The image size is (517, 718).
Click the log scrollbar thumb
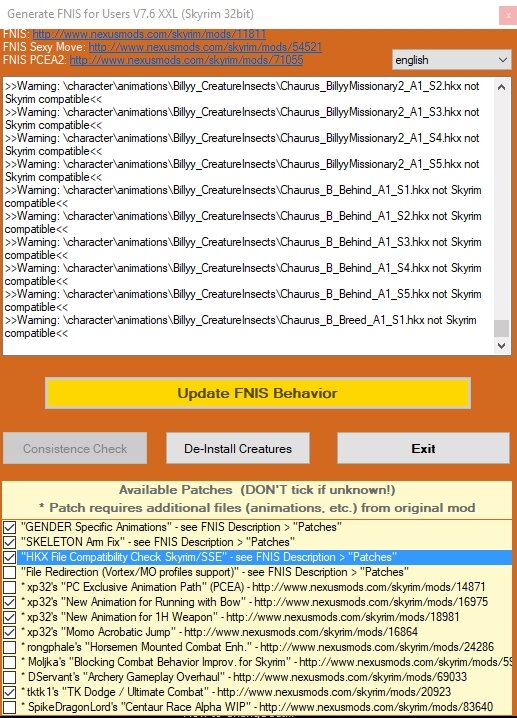501,328
